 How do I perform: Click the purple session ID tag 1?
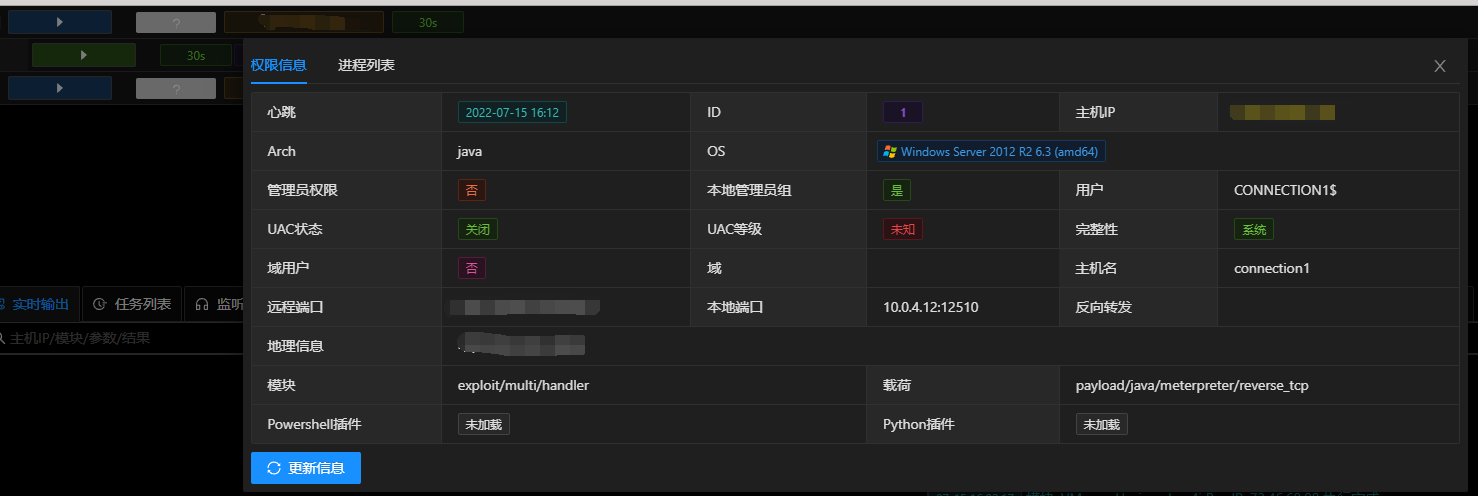[903, 112]
